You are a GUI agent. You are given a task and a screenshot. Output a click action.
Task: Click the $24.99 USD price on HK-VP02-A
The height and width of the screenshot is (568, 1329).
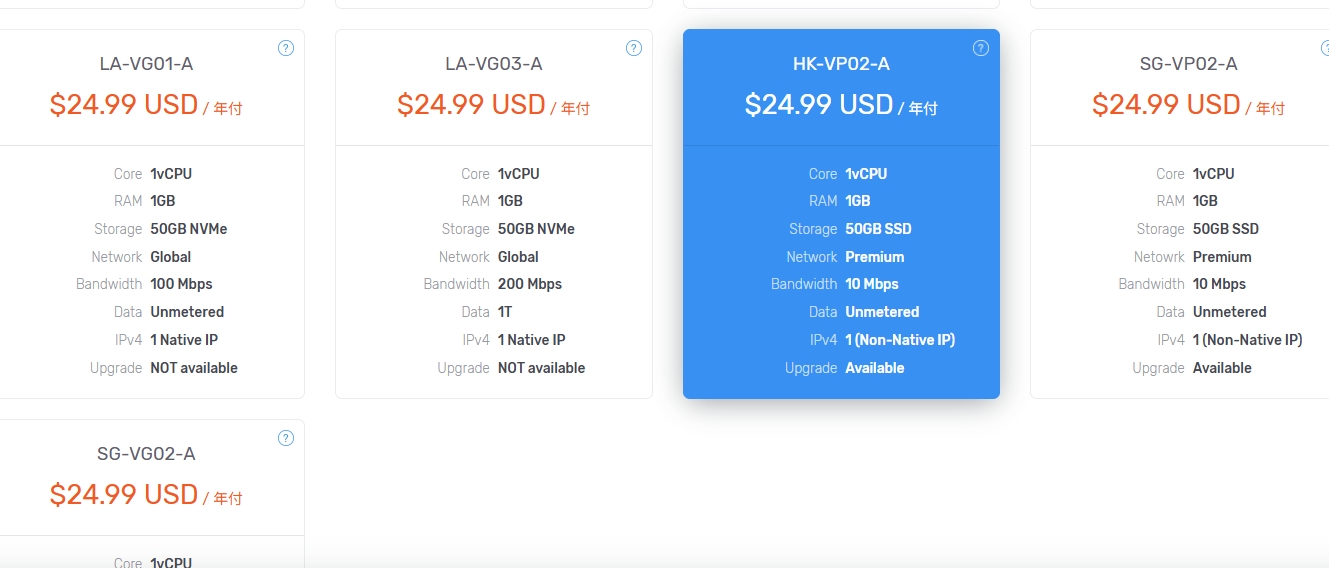pos(819,104)
